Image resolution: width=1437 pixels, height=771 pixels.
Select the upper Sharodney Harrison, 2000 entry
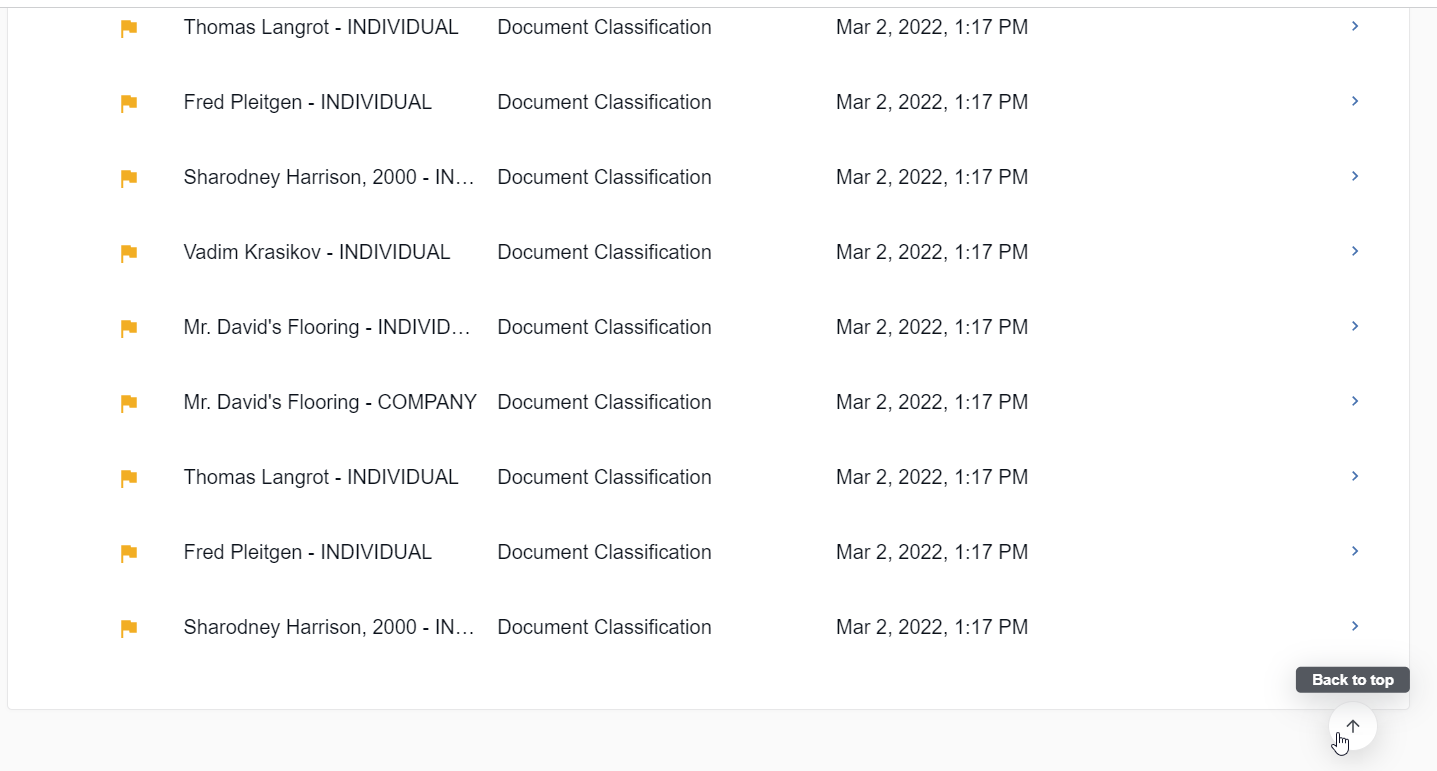click(x=329, y=177)
